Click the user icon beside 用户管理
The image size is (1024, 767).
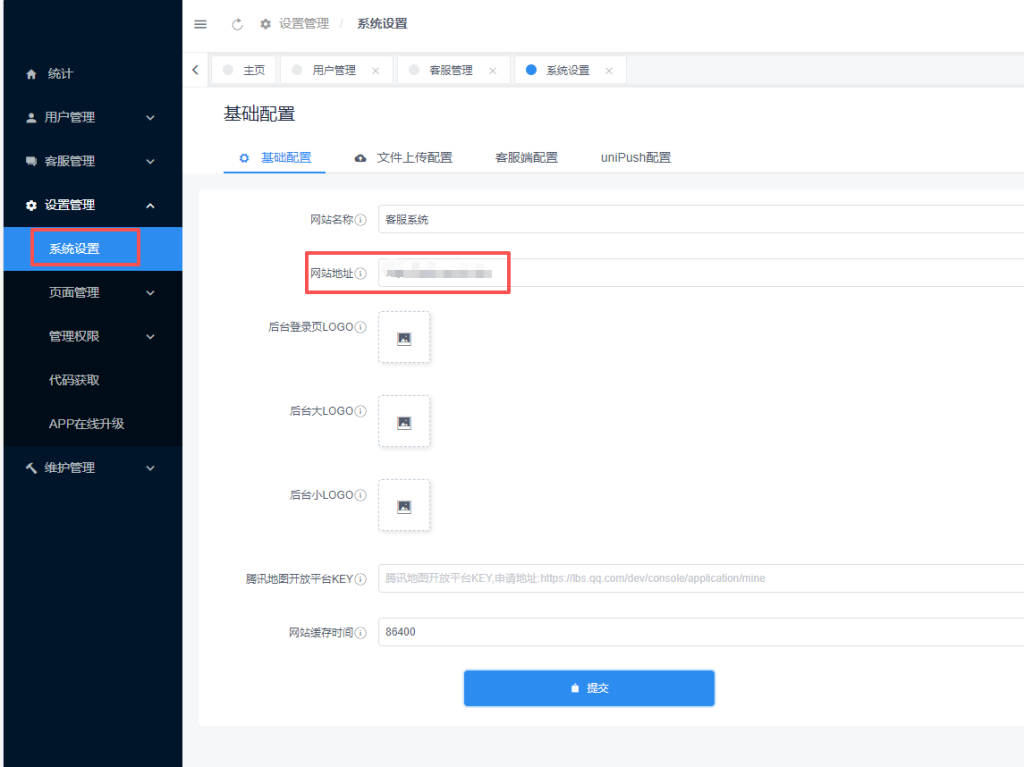31,117
